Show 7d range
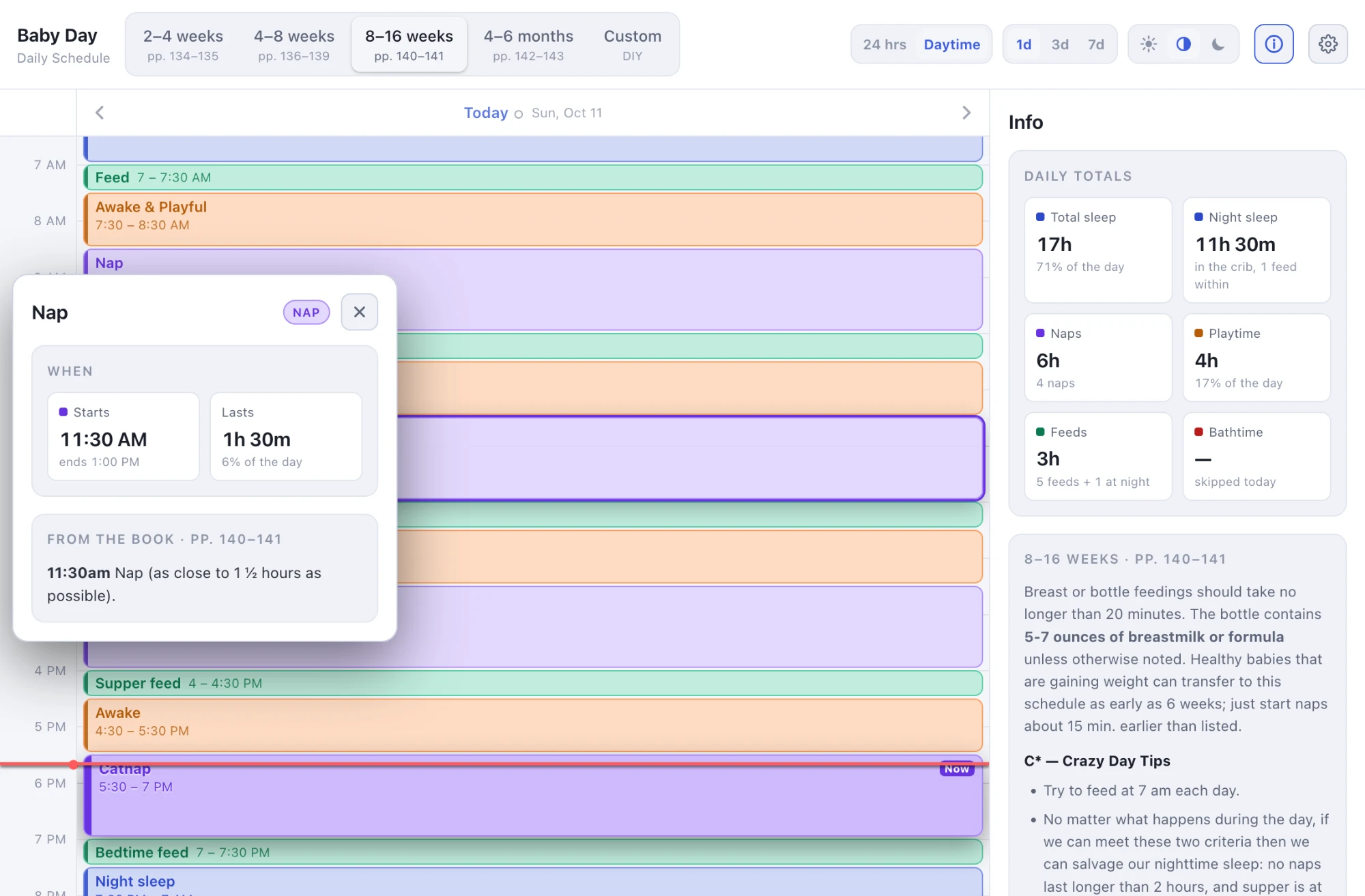The height and width of the screenshot is (896, 1365). click(x=1095, y=44)
